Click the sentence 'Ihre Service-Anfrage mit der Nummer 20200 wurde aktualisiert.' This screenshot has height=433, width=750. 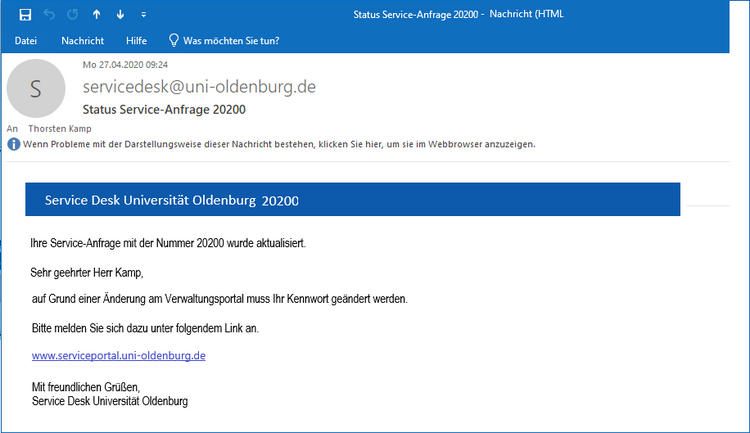tap(168, 243)
